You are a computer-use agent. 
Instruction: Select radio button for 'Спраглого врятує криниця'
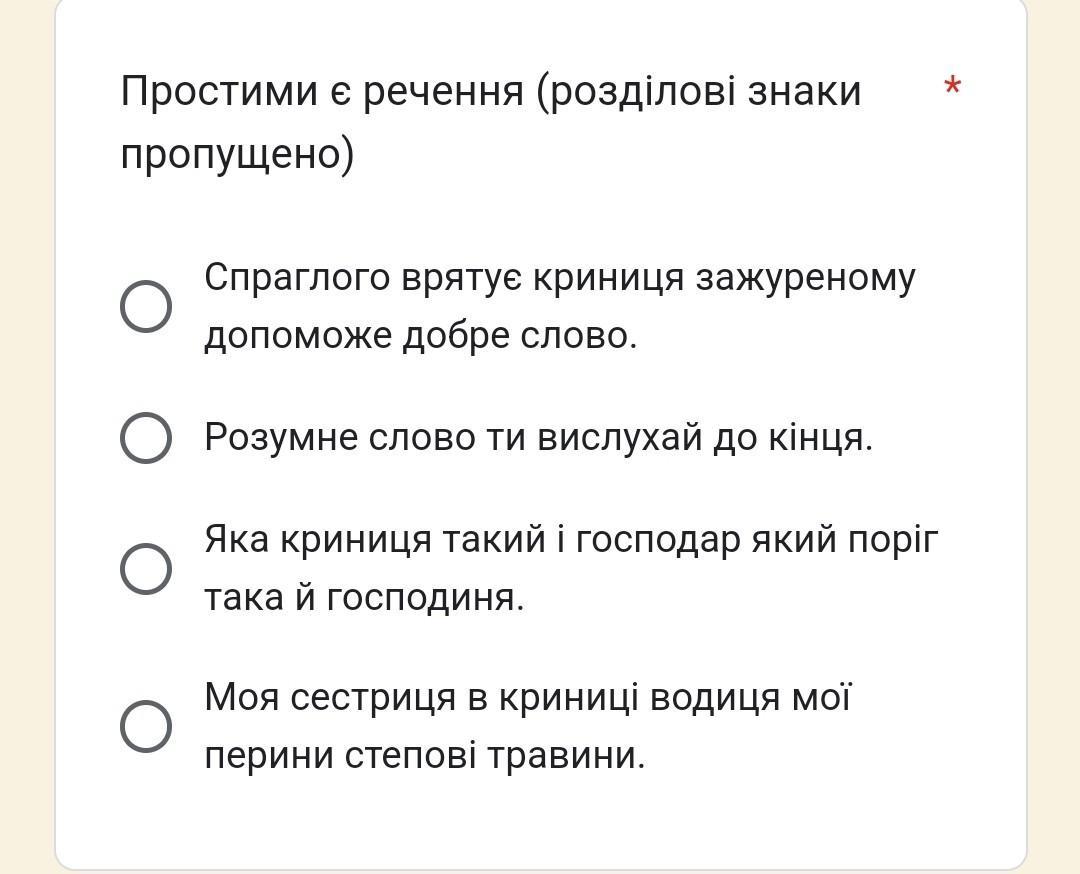[146, 306]
